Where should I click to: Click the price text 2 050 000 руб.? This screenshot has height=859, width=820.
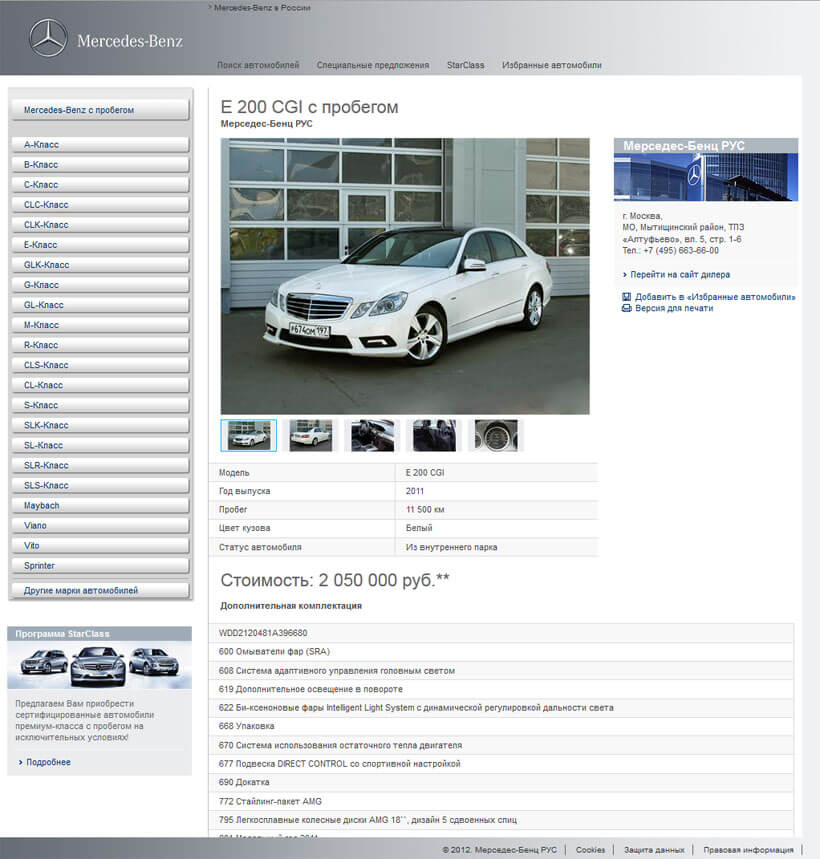coord(384,580)
